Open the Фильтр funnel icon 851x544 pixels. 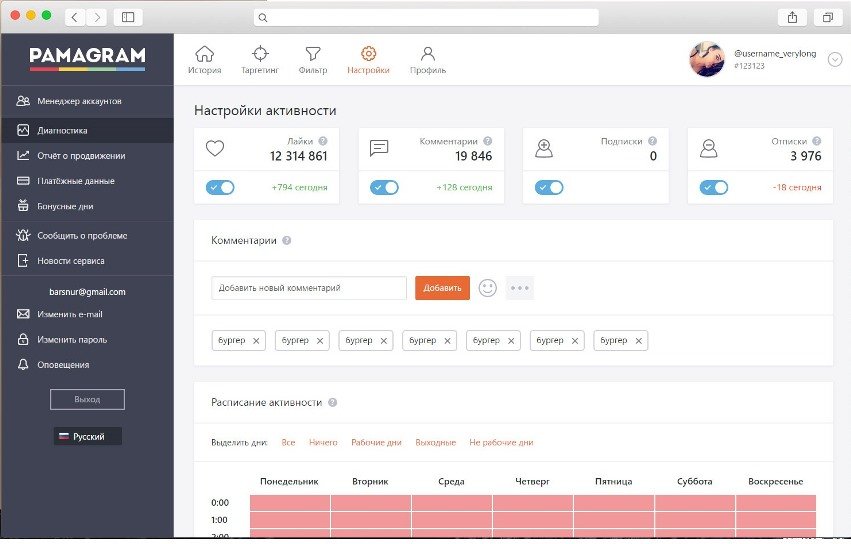click(313, 54)
